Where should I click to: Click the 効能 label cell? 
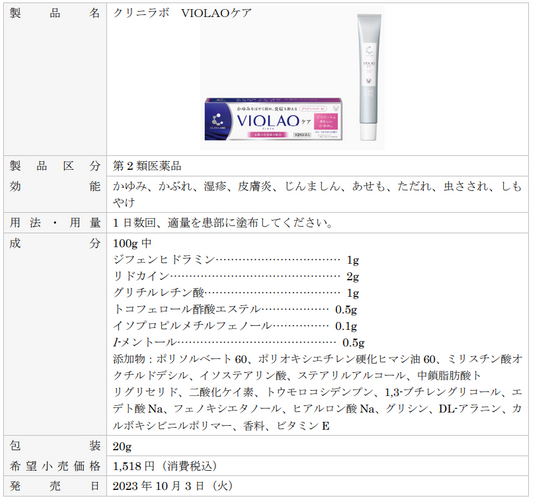tap(54, 186)
